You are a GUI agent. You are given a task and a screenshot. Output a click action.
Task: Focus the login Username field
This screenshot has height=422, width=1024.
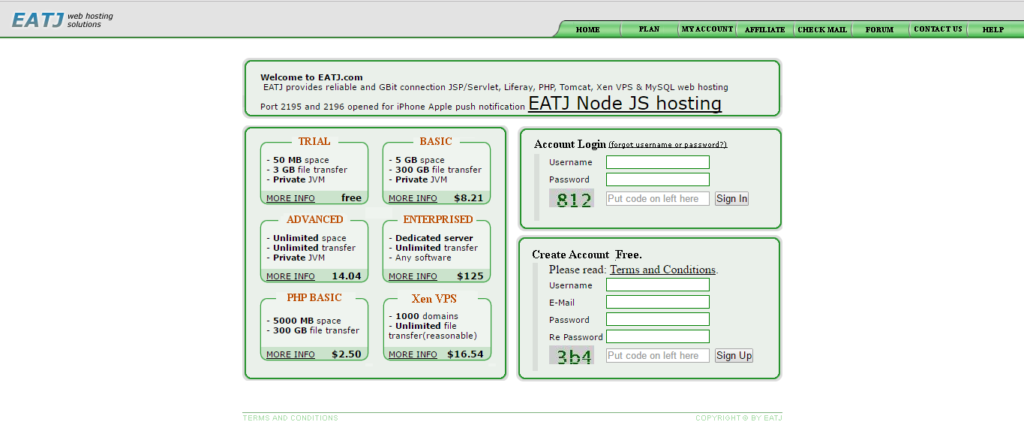(657, 162)
